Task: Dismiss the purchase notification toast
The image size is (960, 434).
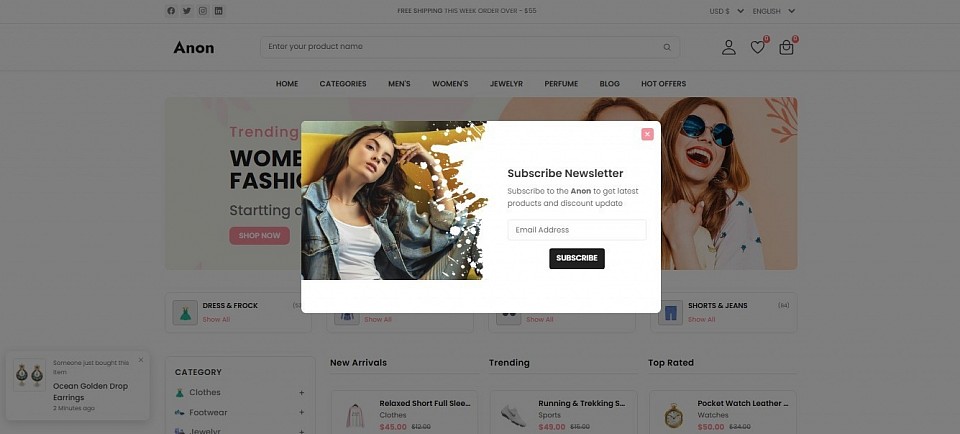Action: [141, 360]
